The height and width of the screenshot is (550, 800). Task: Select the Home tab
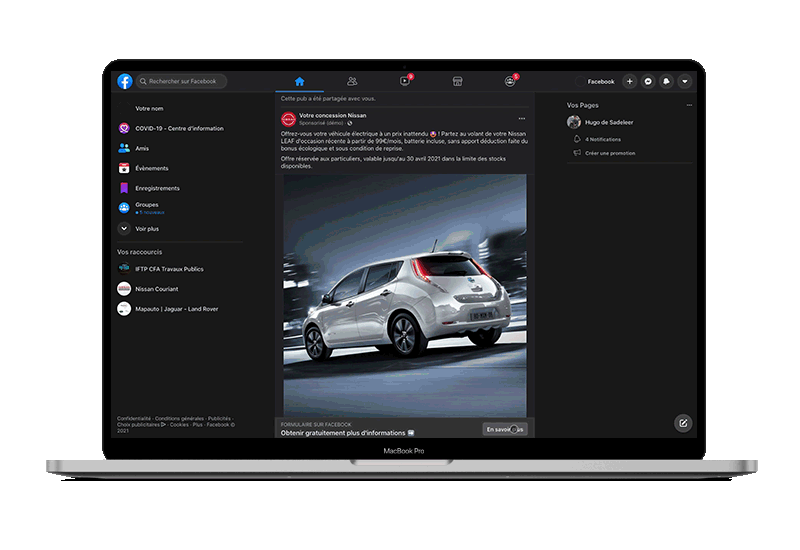[x=299, y=81]
